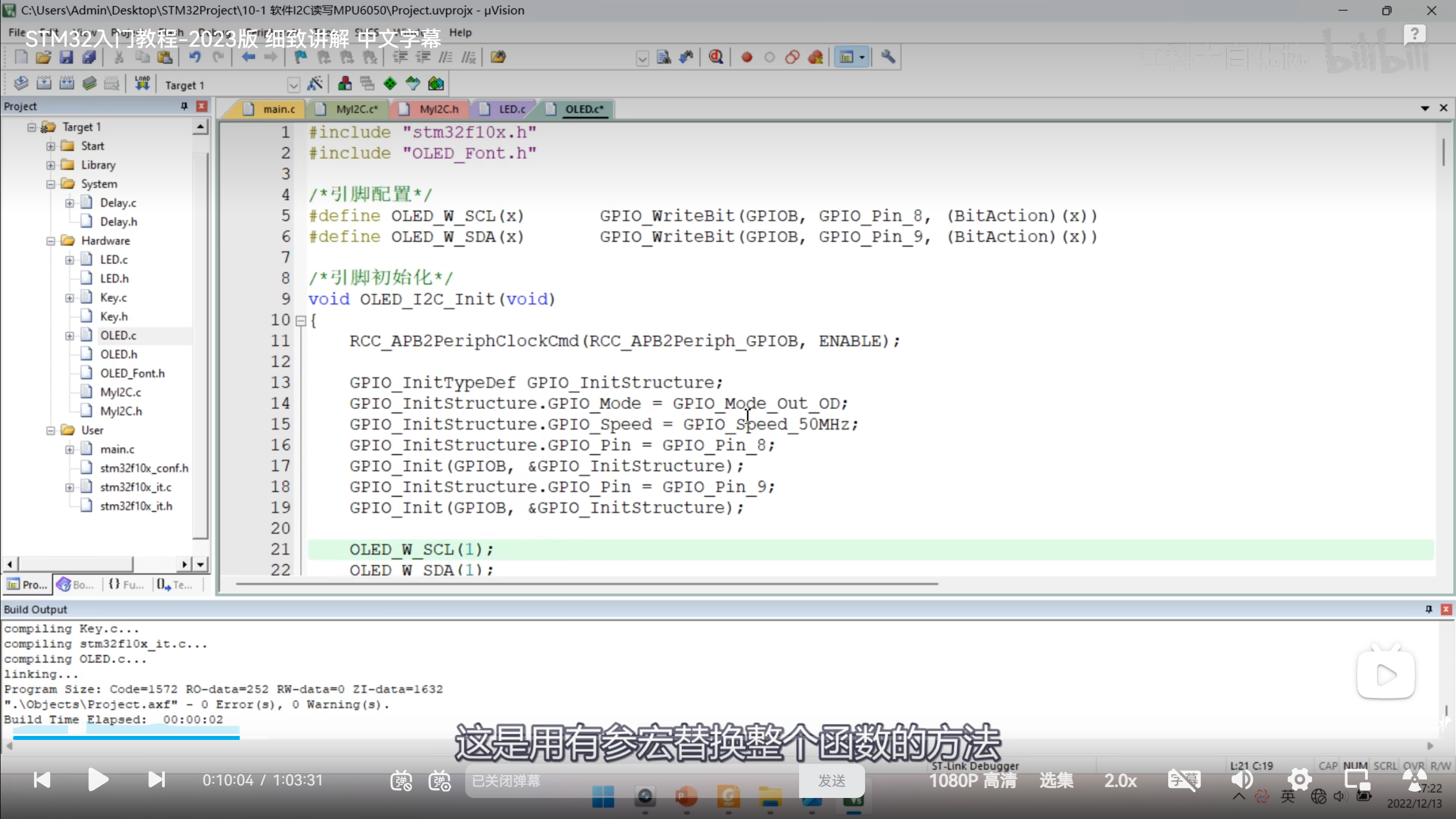This screenshot has height=819, width=1456.
Task: Change playback speed 2.0x
Action: 1120,780
